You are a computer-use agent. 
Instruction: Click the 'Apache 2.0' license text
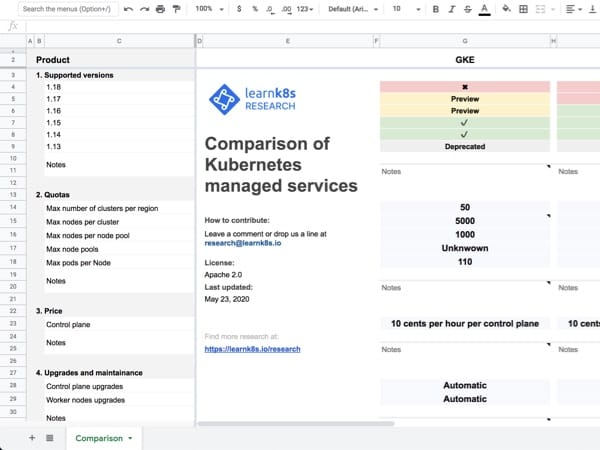click(x=223, y=275)
